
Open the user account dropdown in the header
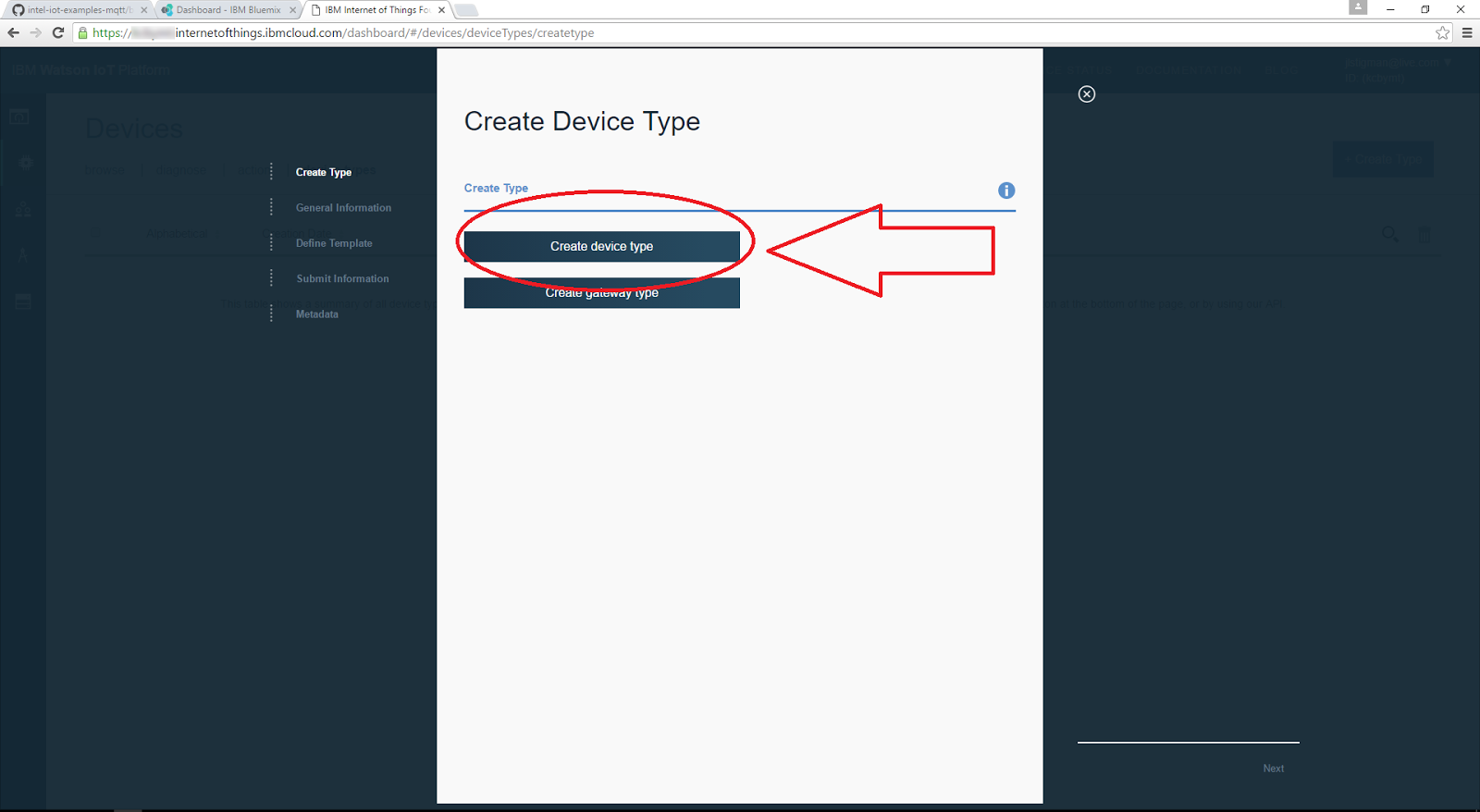coord(1398,69)
